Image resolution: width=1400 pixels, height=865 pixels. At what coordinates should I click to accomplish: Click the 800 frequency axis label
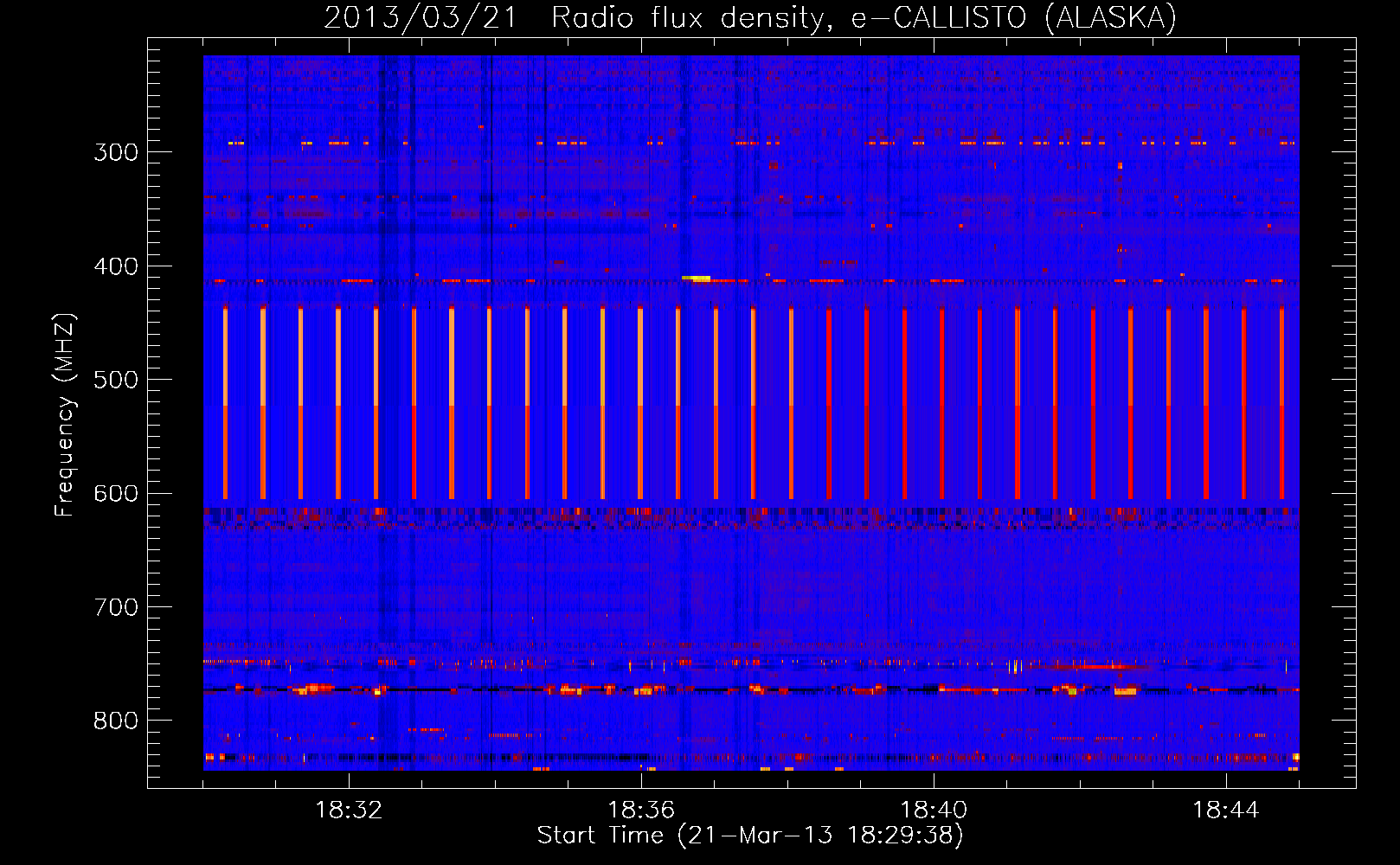pyautogui.click(x=116, y=721)
